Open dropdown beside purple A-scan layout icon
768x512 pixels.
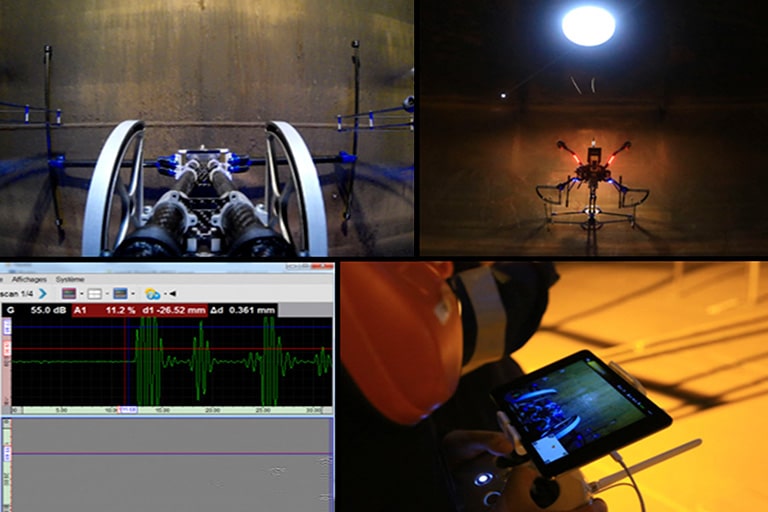[81, 294]
